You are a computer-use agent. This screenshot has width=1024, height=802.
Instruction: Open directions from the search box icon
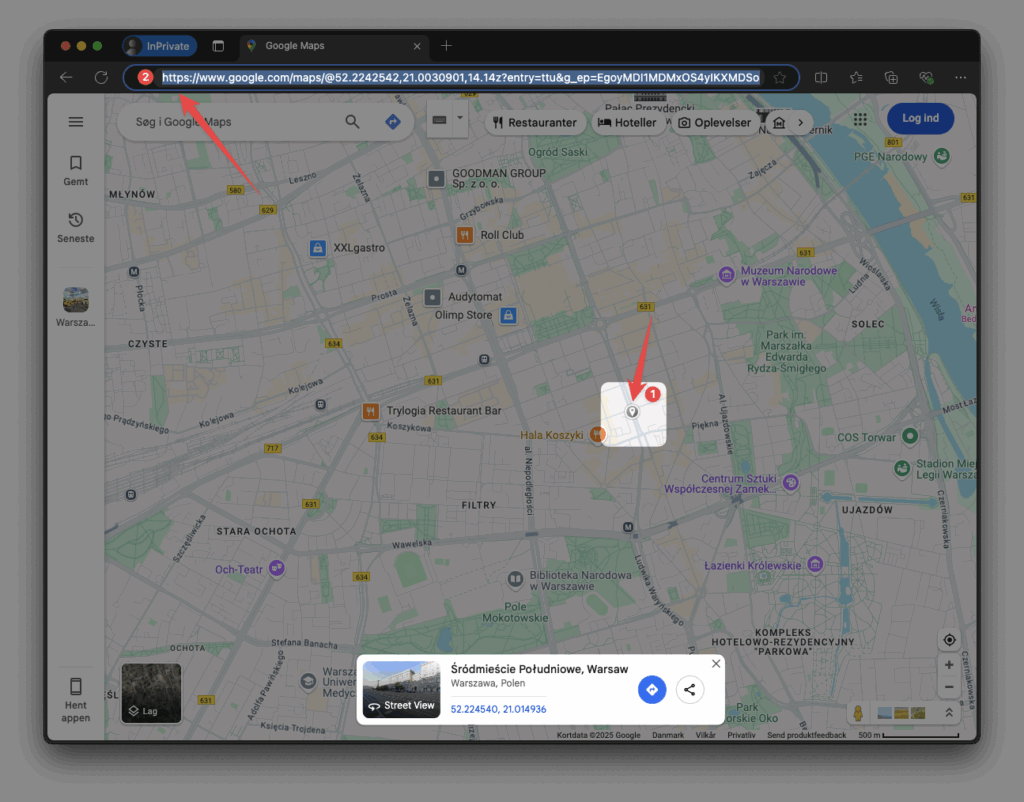(392, 121)
